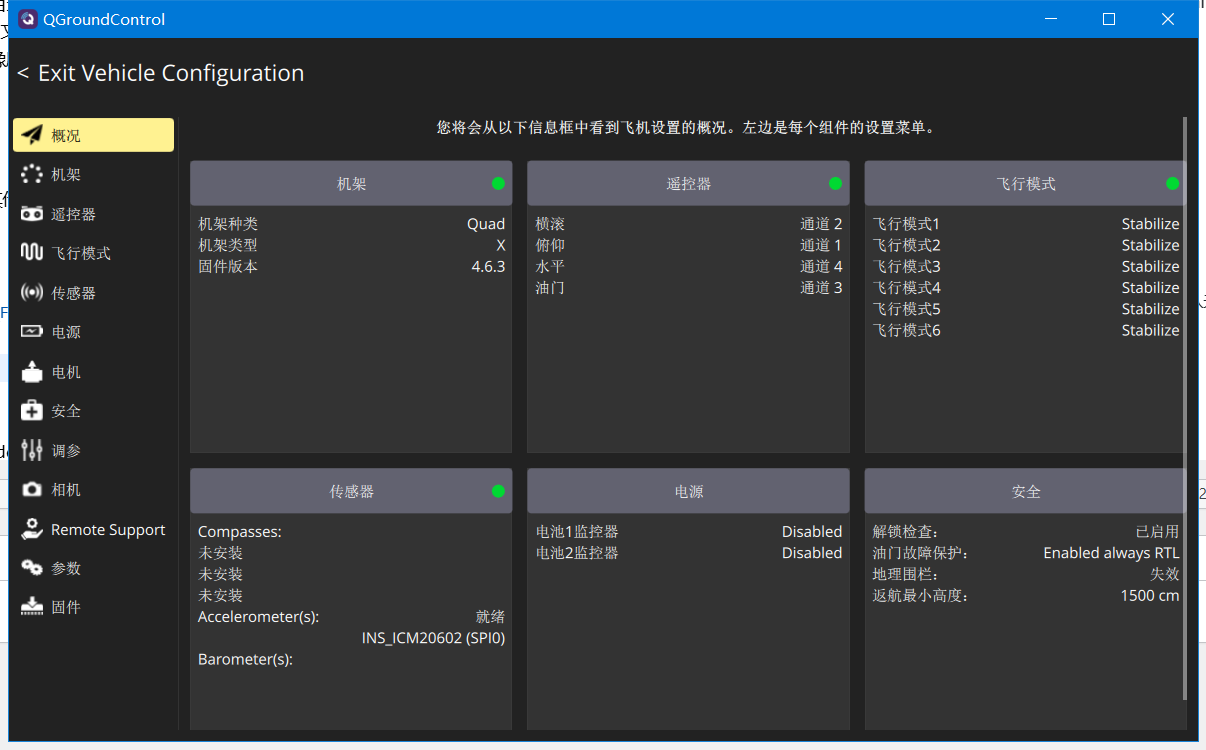Click the 传感器 sensors icon in sidebar
Image resolution: width=1206 pixels, height=750 pixels.
tap(32, 293)
